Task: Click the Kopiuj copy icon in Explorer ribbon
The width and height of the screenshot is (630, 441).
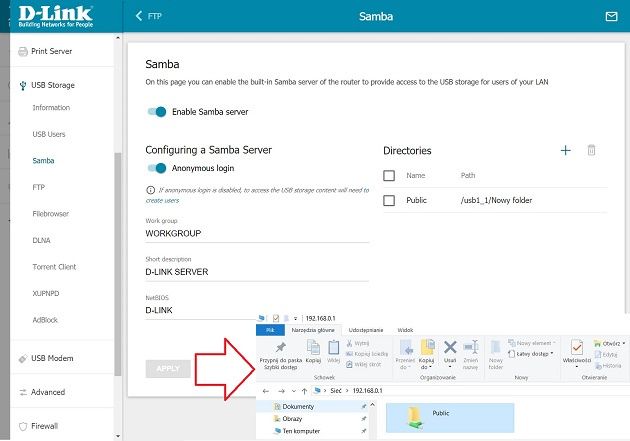Action: coord(313,347)
